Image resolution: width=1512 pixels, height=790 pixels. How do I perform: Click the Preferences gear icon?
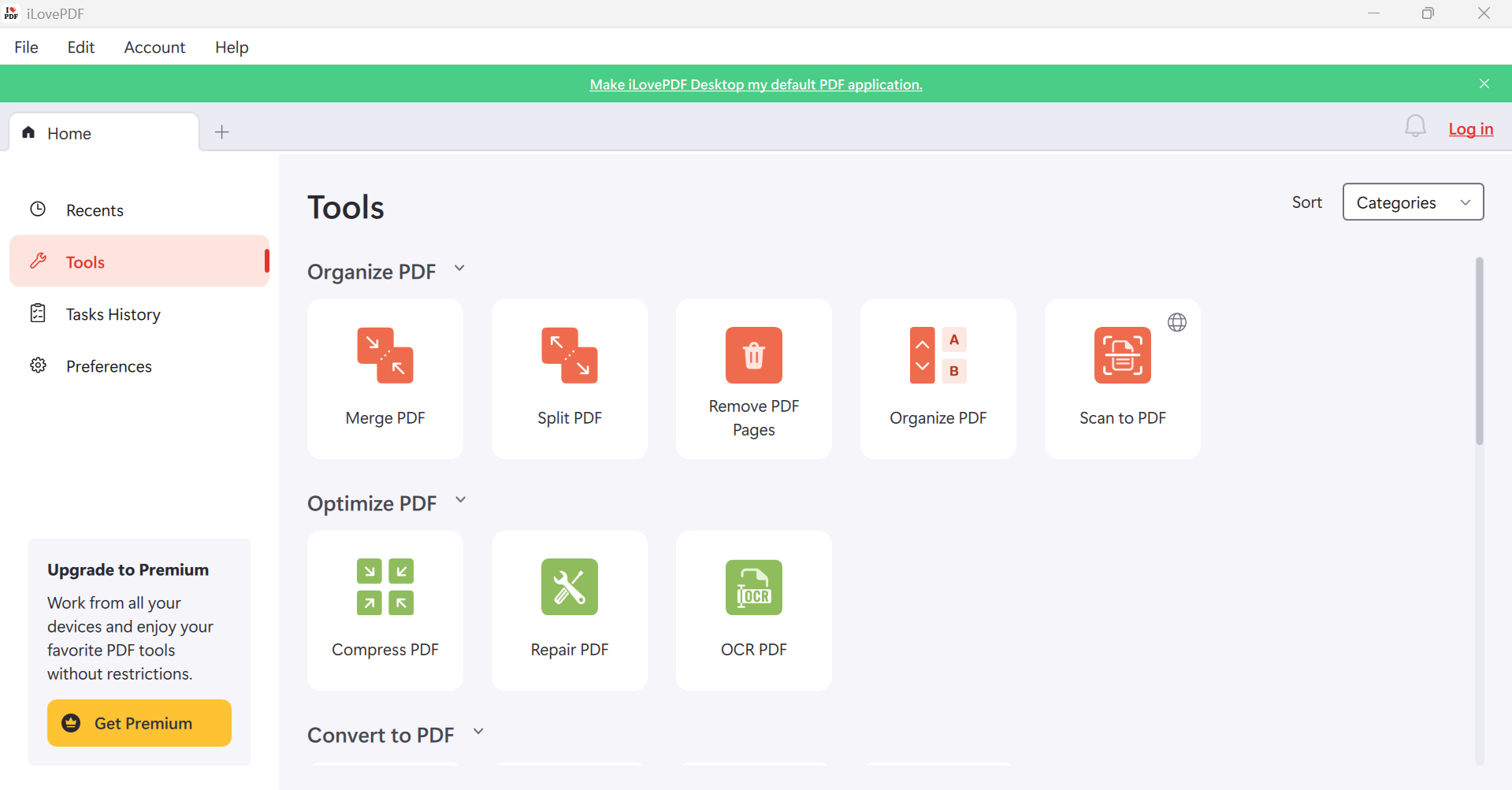(x=38, y=365)
